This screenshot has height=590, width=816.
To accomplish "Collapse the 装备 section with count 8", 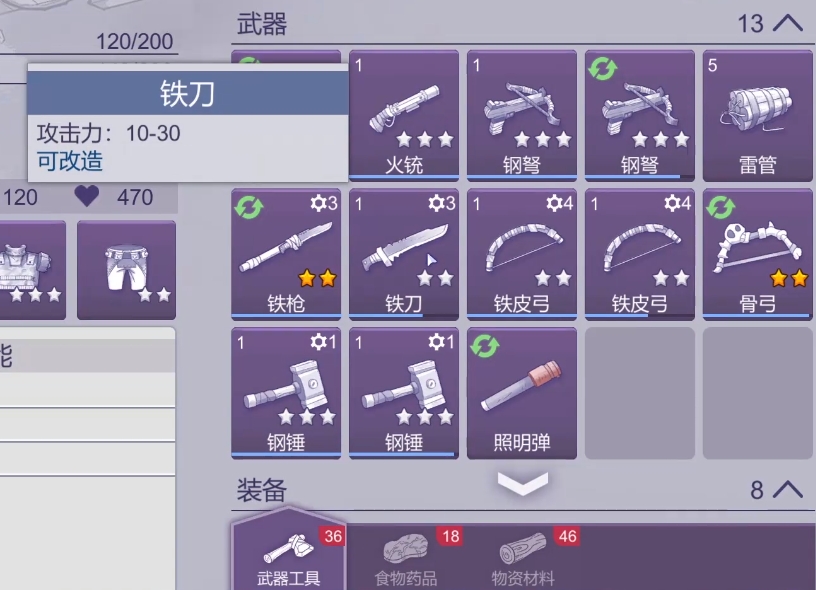I will (787, 490).
